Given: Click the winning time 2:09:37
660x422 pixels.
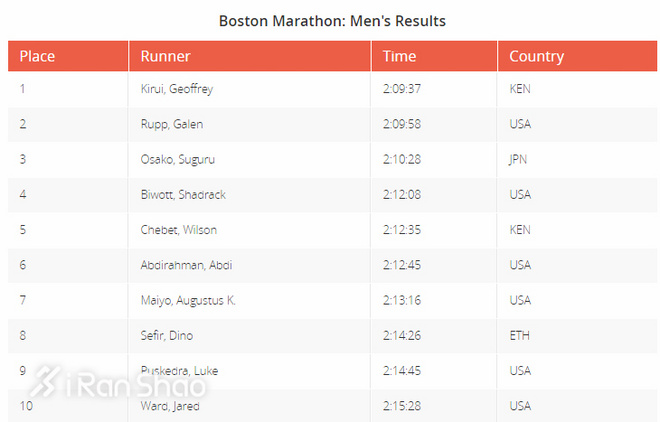Looking at the screenshot, I should pos(402,89).
